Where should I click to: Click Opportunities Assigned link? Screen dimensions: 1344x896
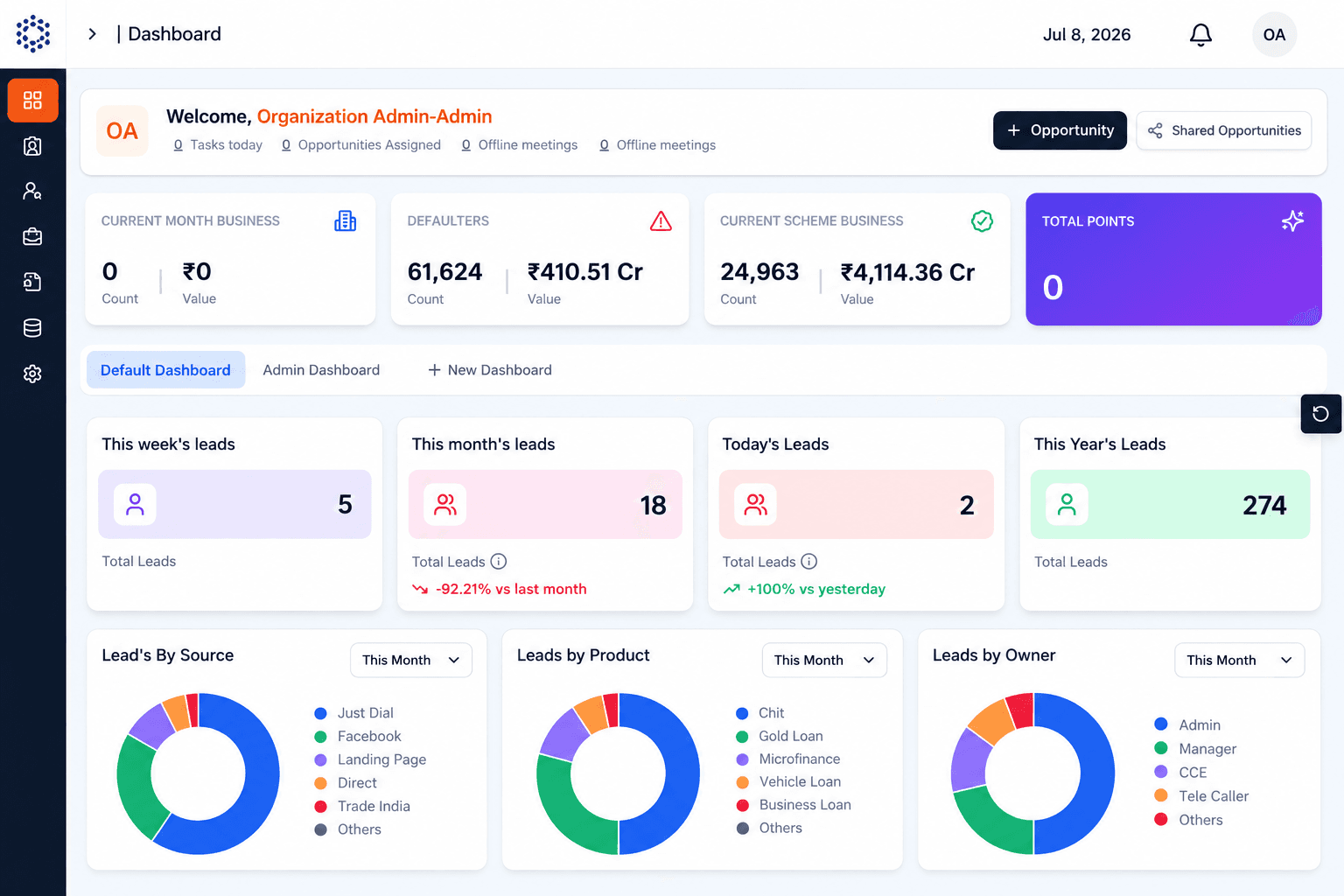tap(361, 145)
